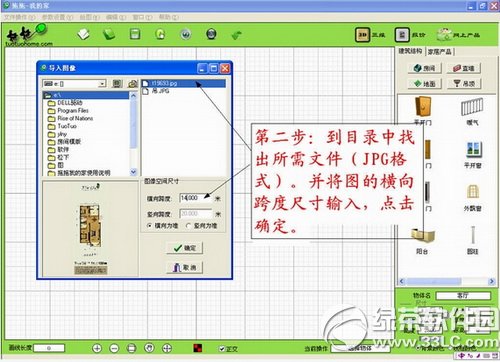500x362 pixels.
Task: Toggle the 正交 orthogonal checkbox
Action: click(222, 349)
